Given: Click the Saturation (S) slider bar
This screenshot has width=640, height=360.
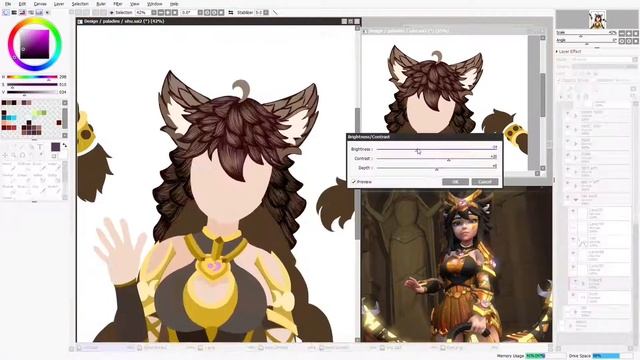Looking at the screenshot, I should pyautogui.click(x=32, y=84).
